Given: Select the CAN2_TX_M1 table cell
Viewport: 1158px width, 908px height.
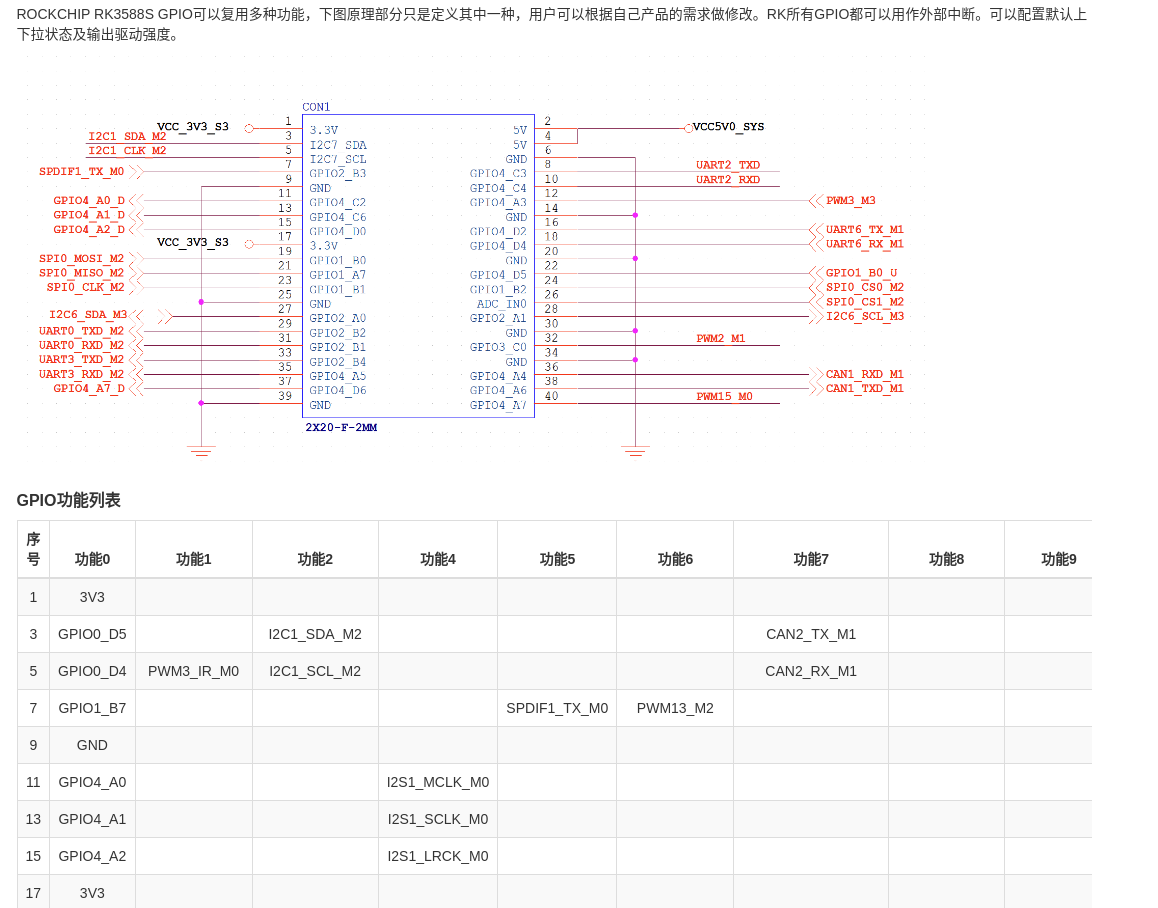Looking at the screenshot, I should (811, 634).
